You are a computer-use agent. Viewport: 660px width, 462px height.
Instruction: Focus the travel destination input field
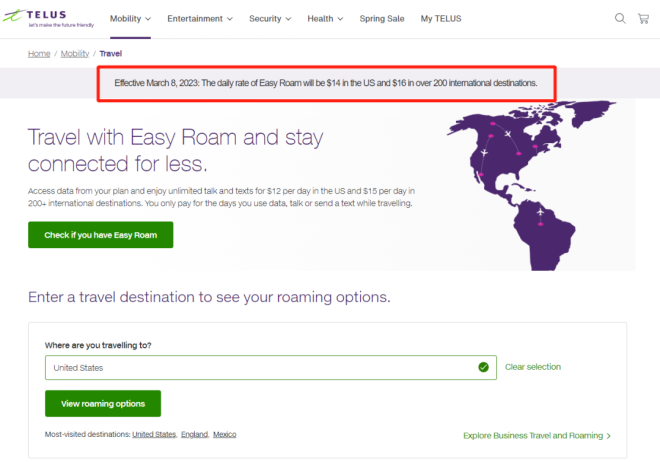[260, 367]
